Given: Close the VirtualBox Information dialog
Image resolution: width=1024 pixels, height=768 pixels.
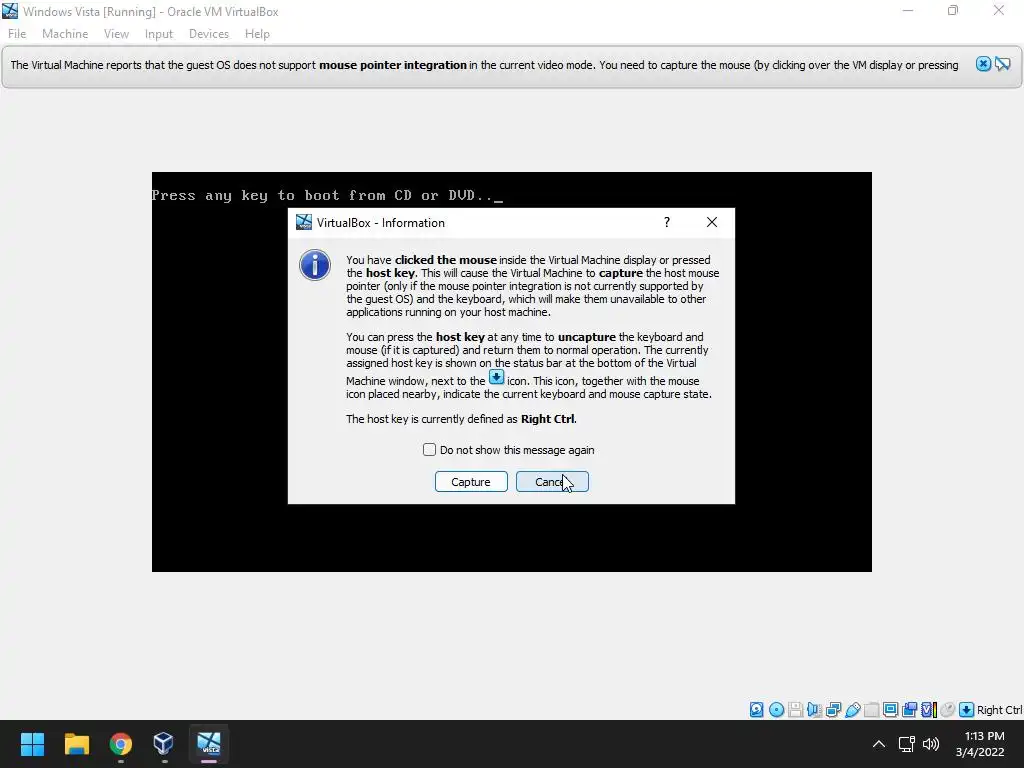Looking at the screenshot, I should [712, 222].
